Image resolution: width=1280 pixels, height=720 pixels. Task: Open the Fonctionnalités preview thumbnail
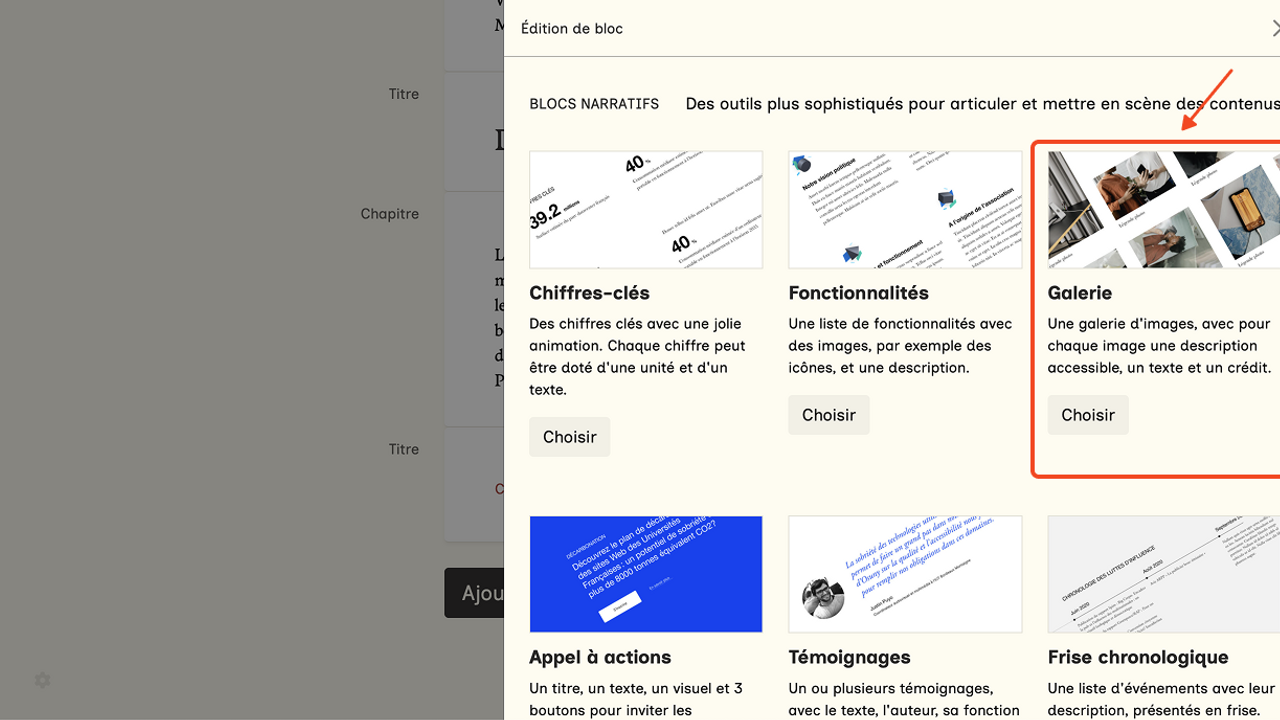(905, 210)
